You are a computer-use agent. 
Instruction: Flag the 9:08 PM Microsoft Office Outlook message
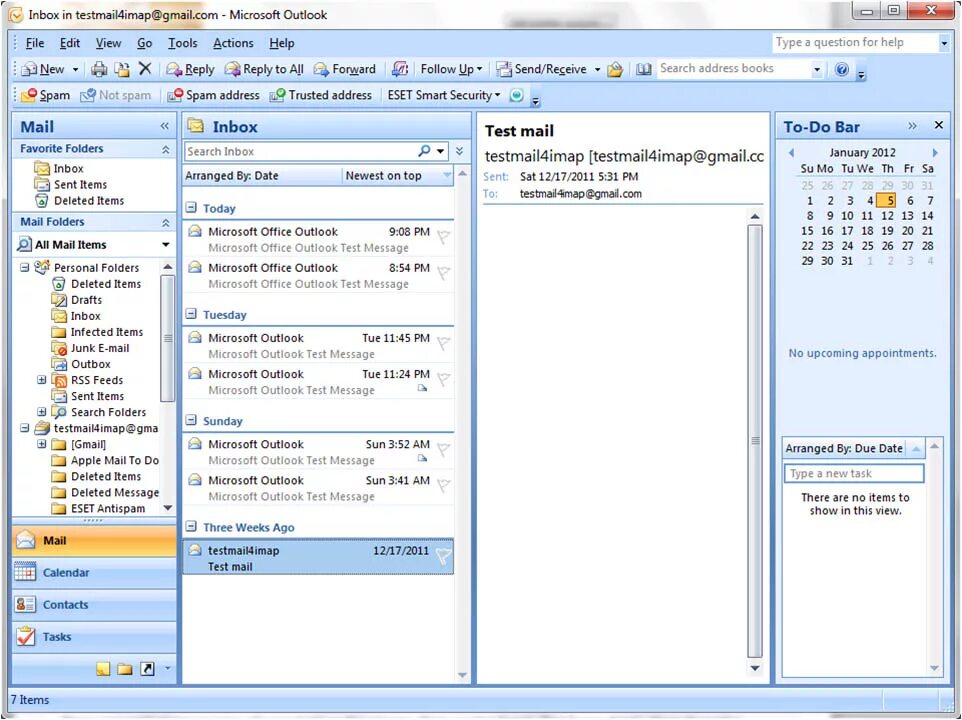(x=444, y=237)
